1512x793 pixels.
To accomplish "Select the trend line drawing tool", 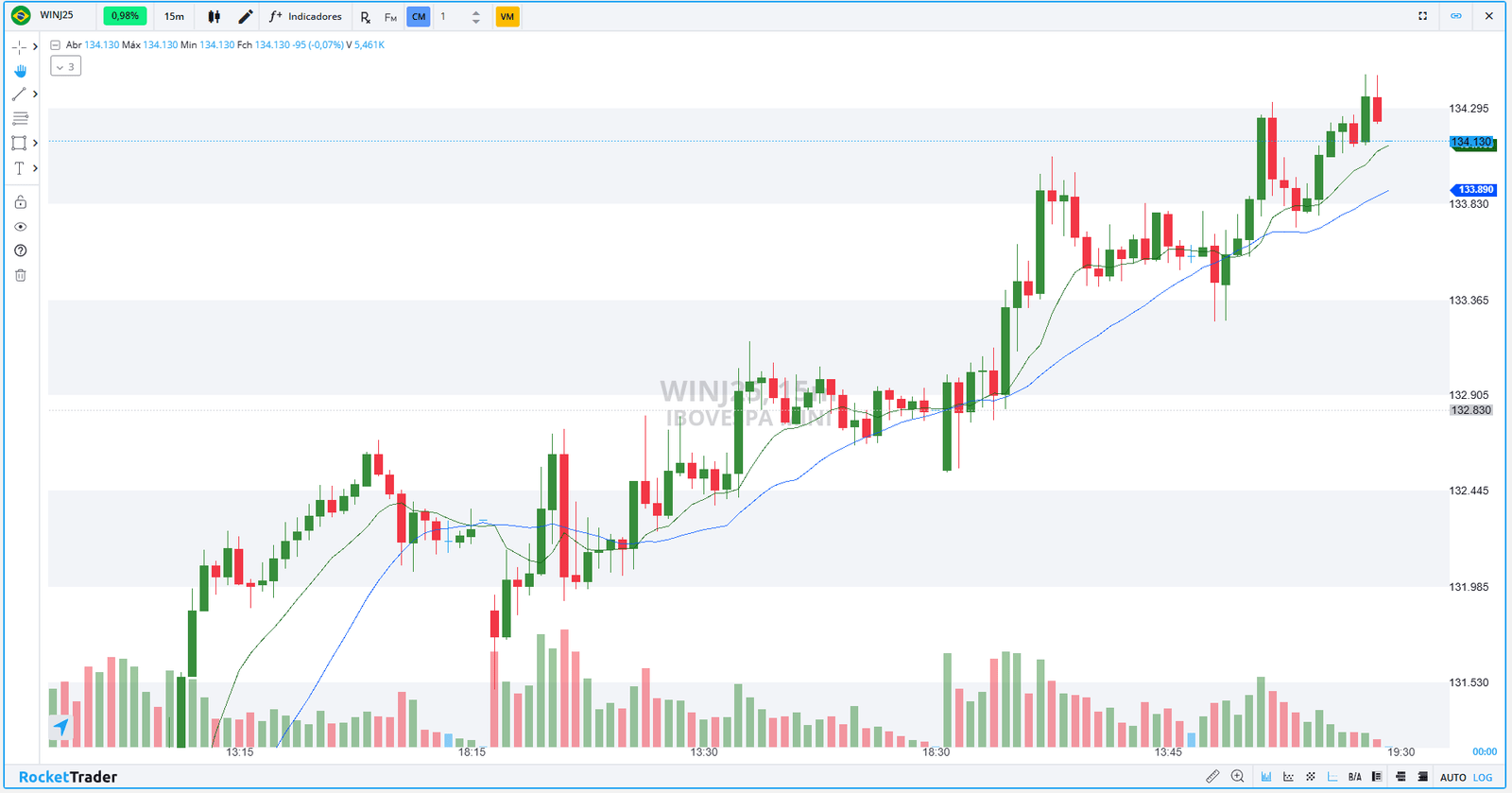I will [19, 94].
